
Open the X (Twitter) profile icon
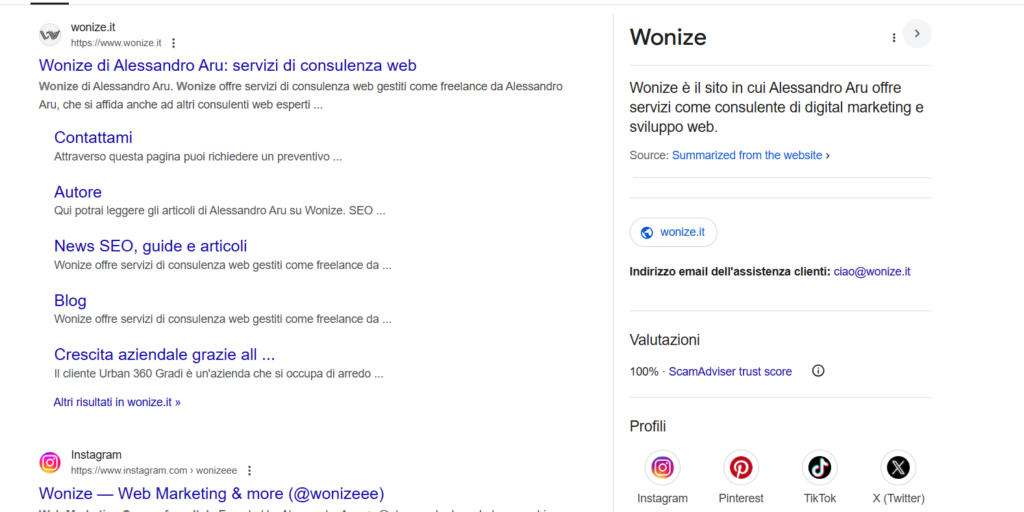(898, 468)
